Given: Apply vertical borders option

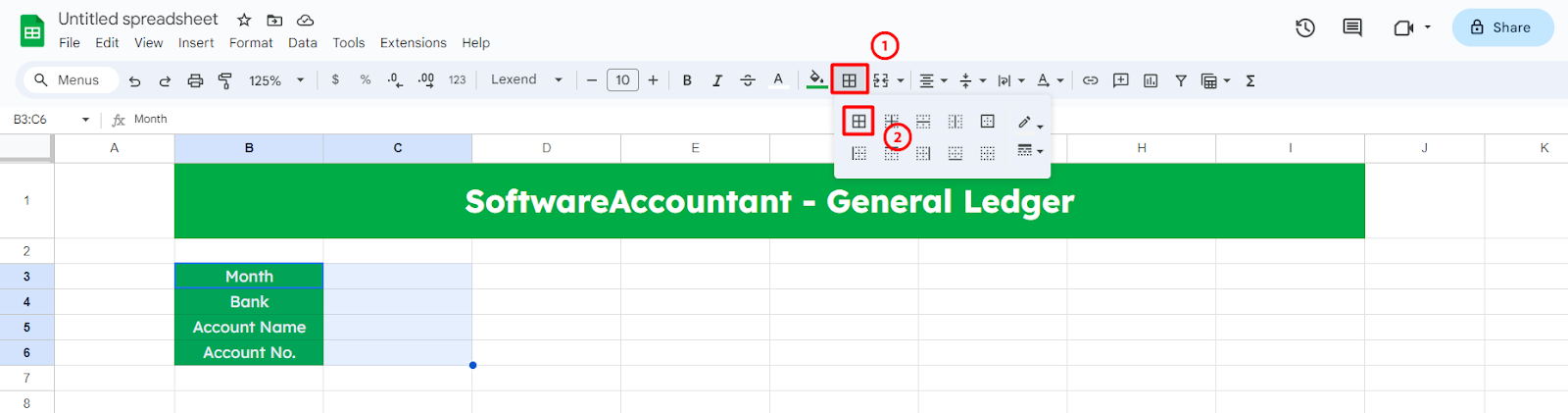Looking at the screenshot, I should tap(955, 122).
